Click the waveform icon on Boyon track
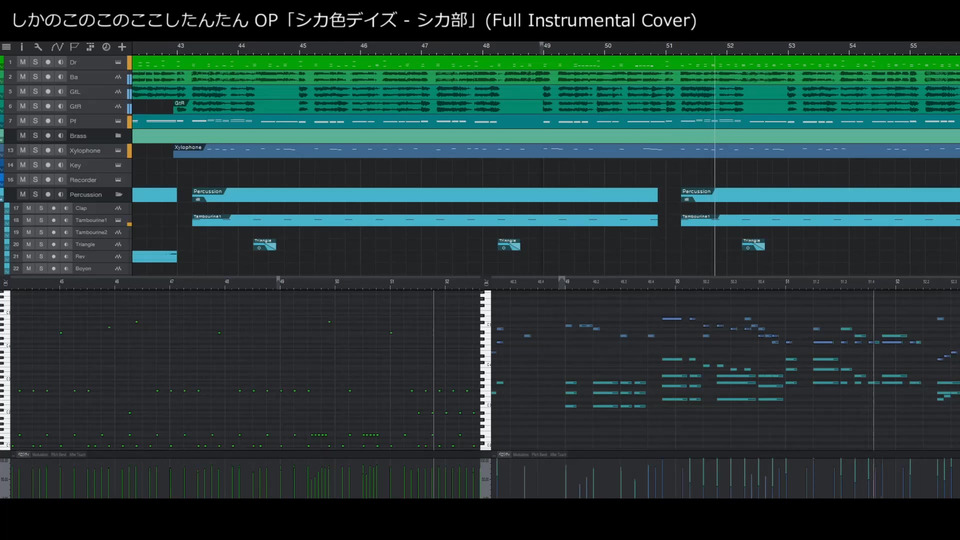Screen dimensions: 960x540 (118, 268)
